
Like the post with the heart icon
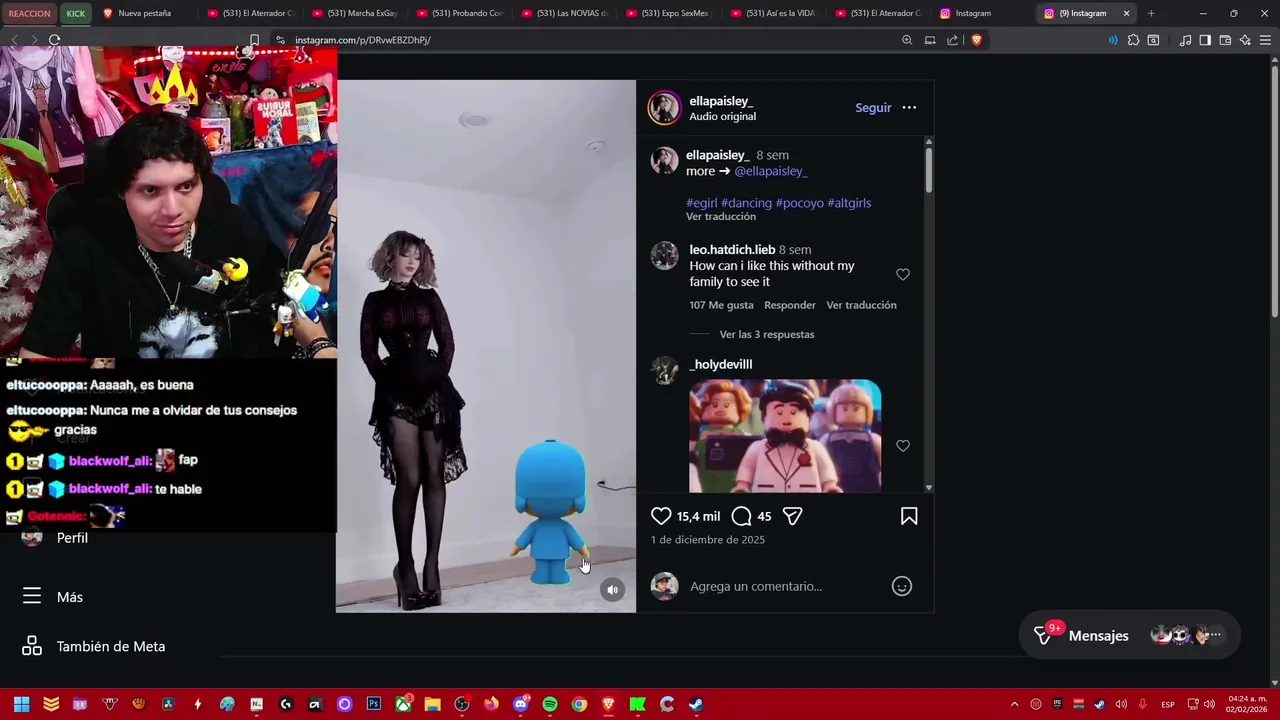tap(661, 516)
